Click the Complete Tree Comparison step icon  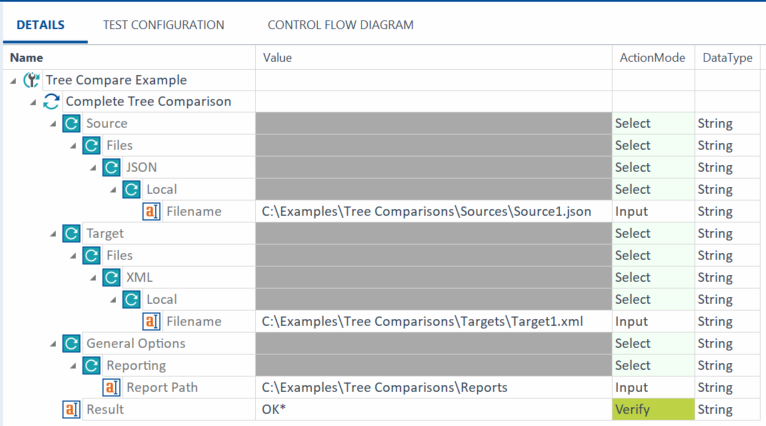[x=51, y=102]
